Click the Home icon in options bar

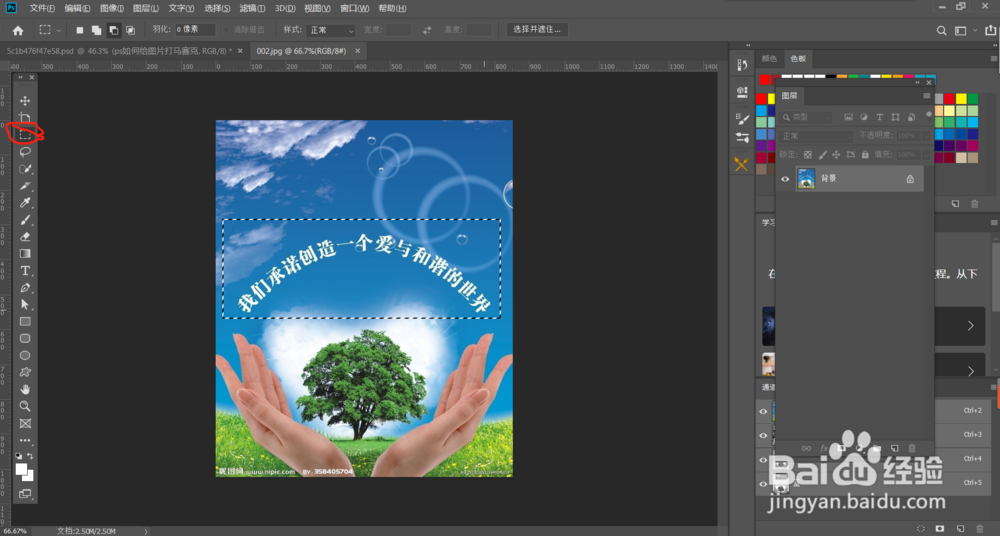(18, 30)
